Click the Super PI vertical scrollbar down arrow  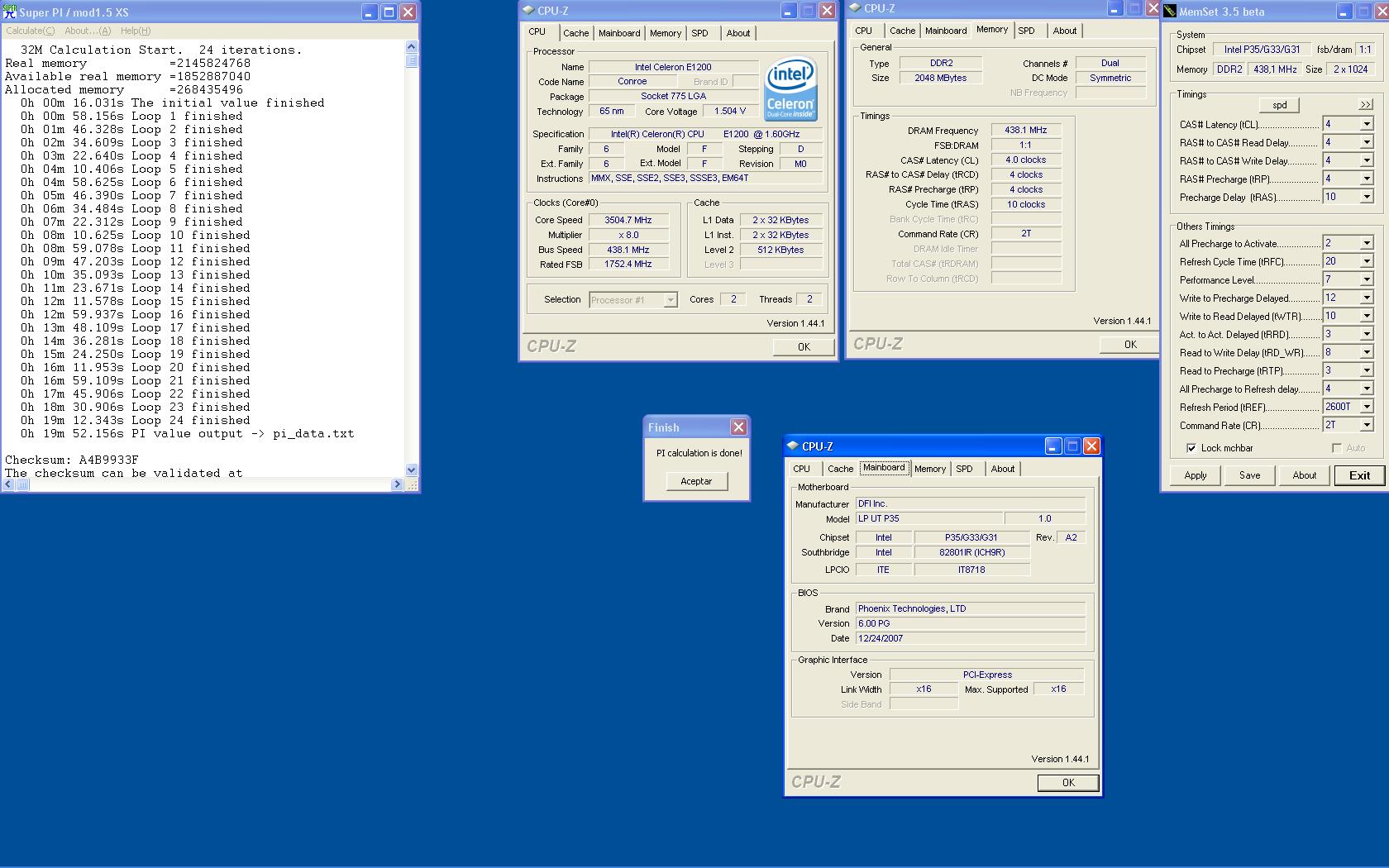(x=412, y=470)
